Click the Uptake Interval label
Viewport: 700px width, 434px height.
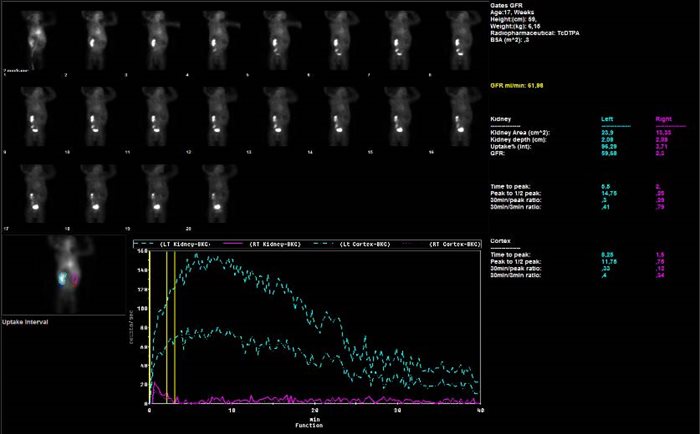tap(25, 322)
